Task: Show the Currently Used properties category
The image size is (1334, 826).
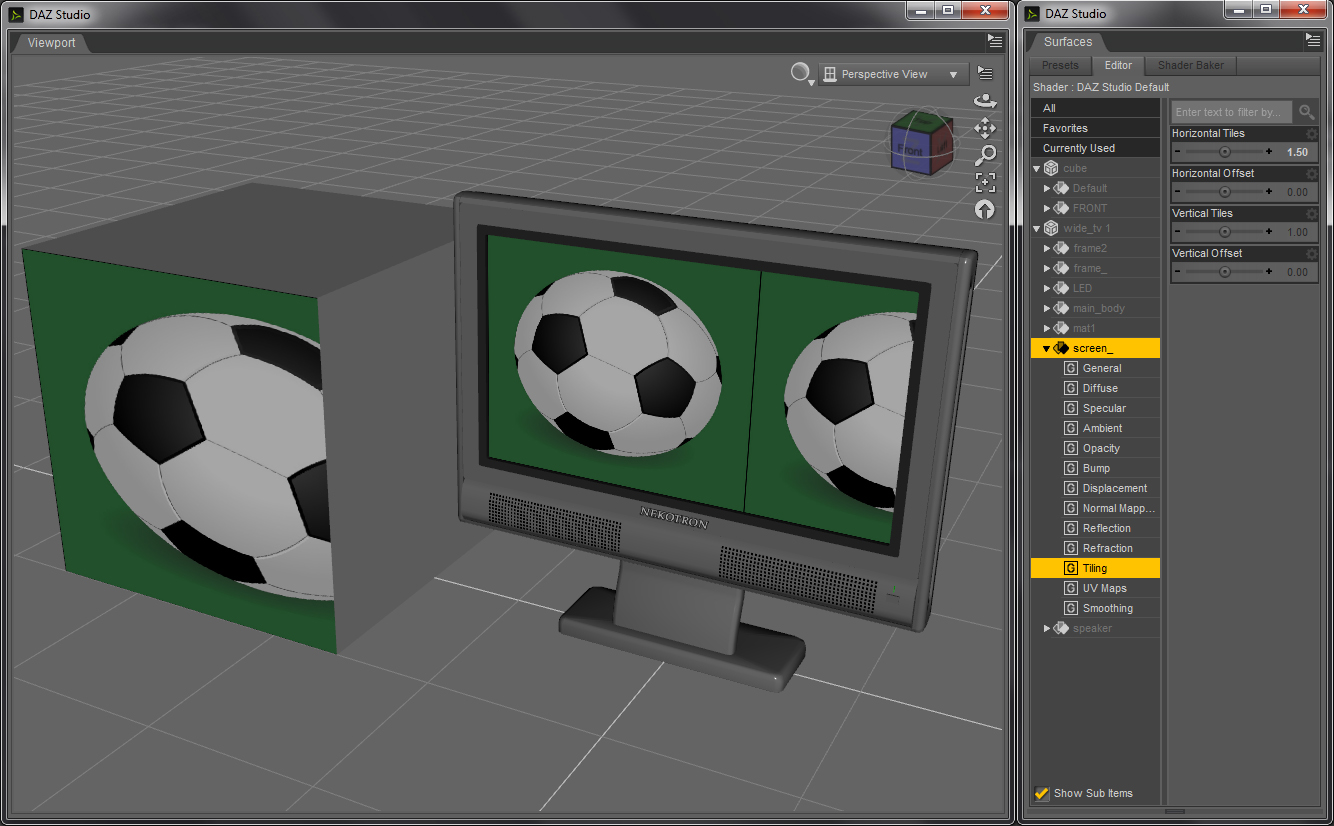Action: tap(1095, 148)
